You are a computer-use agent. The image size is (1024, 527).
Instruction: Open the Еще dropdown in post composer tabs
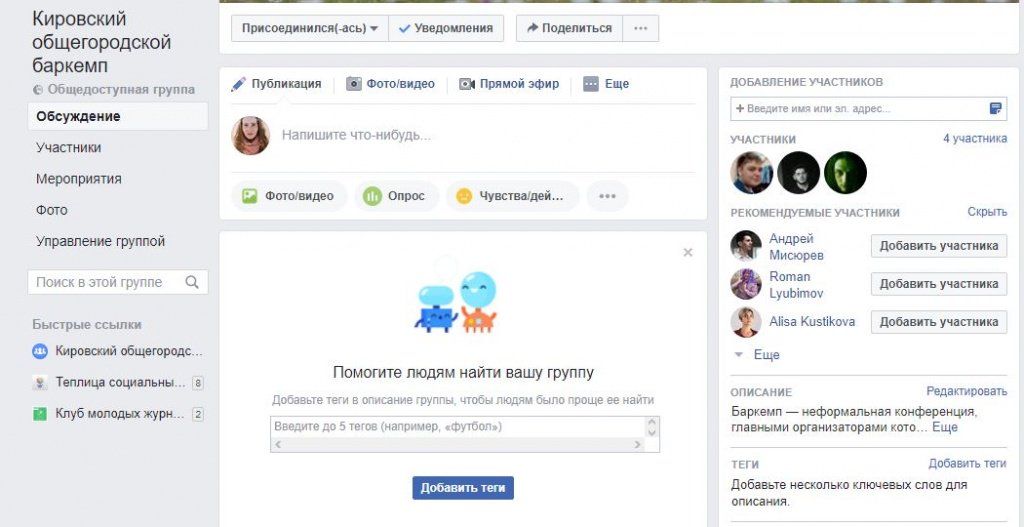(x=606, y=84)
